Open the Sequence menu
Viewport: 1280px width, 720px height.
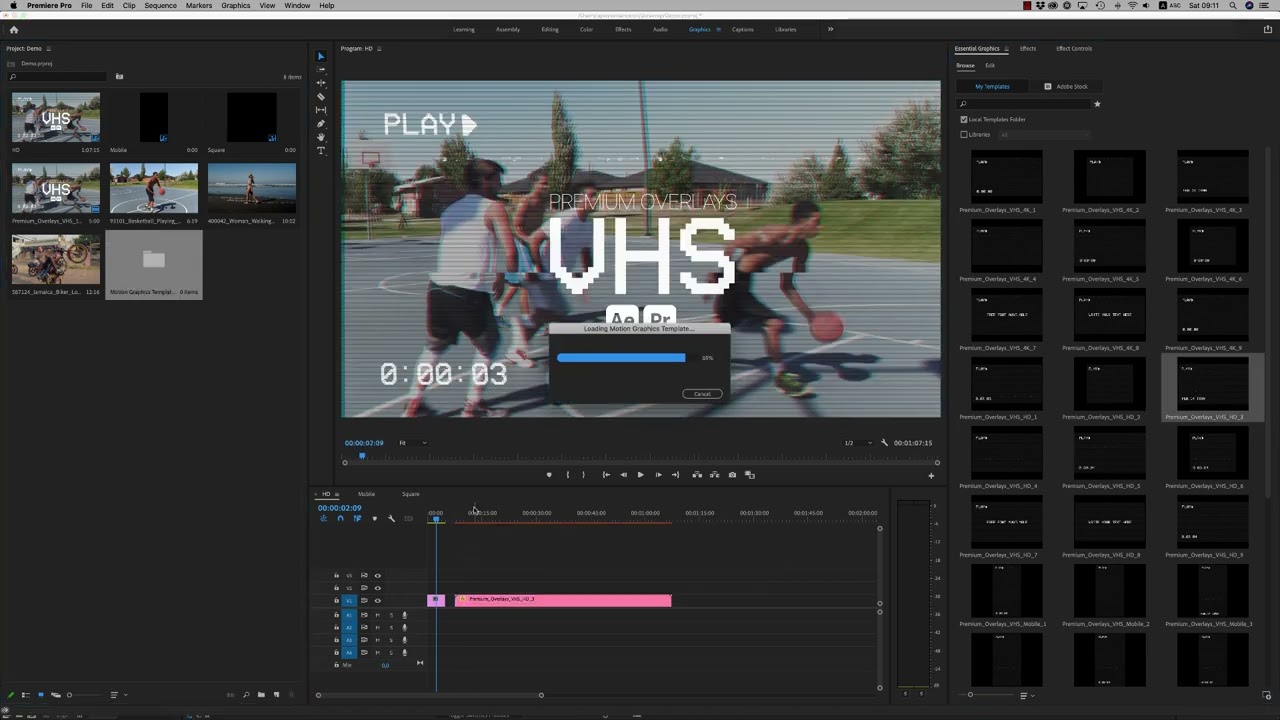[160, 5]
